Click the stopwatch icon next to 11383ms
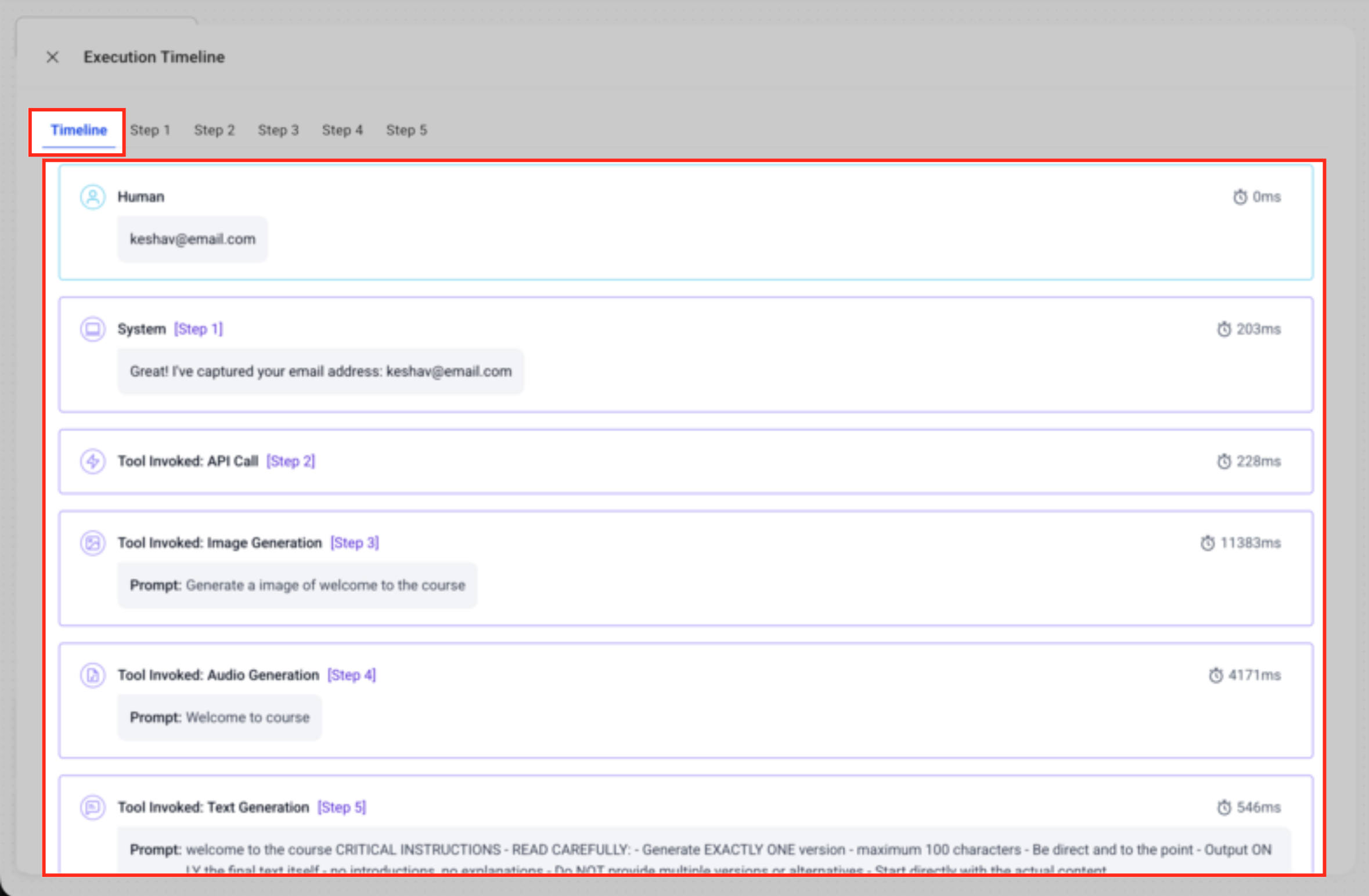The image size is (1369, 896). tap(1207, 543)
